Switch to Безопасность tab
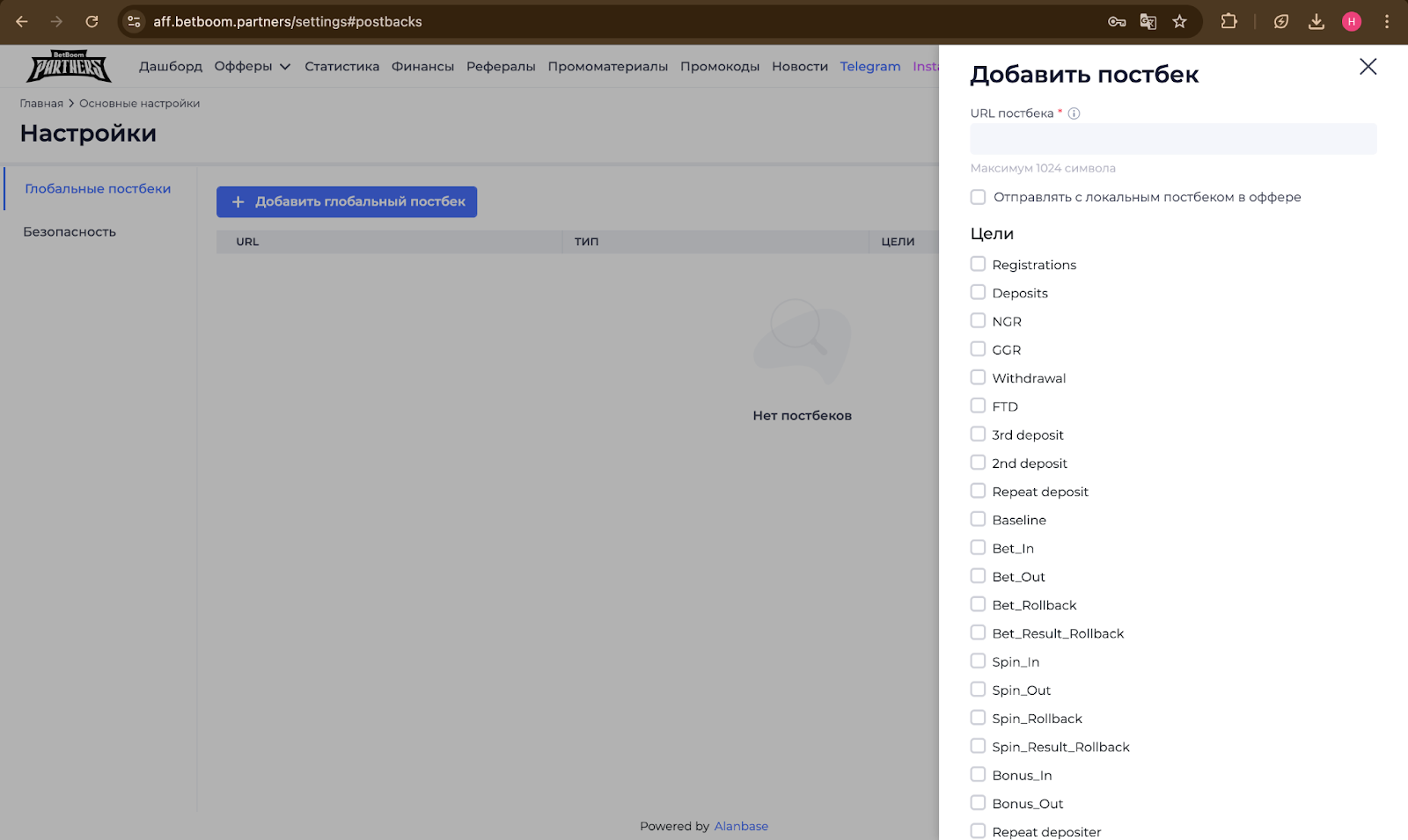 [x=70, y=232]
